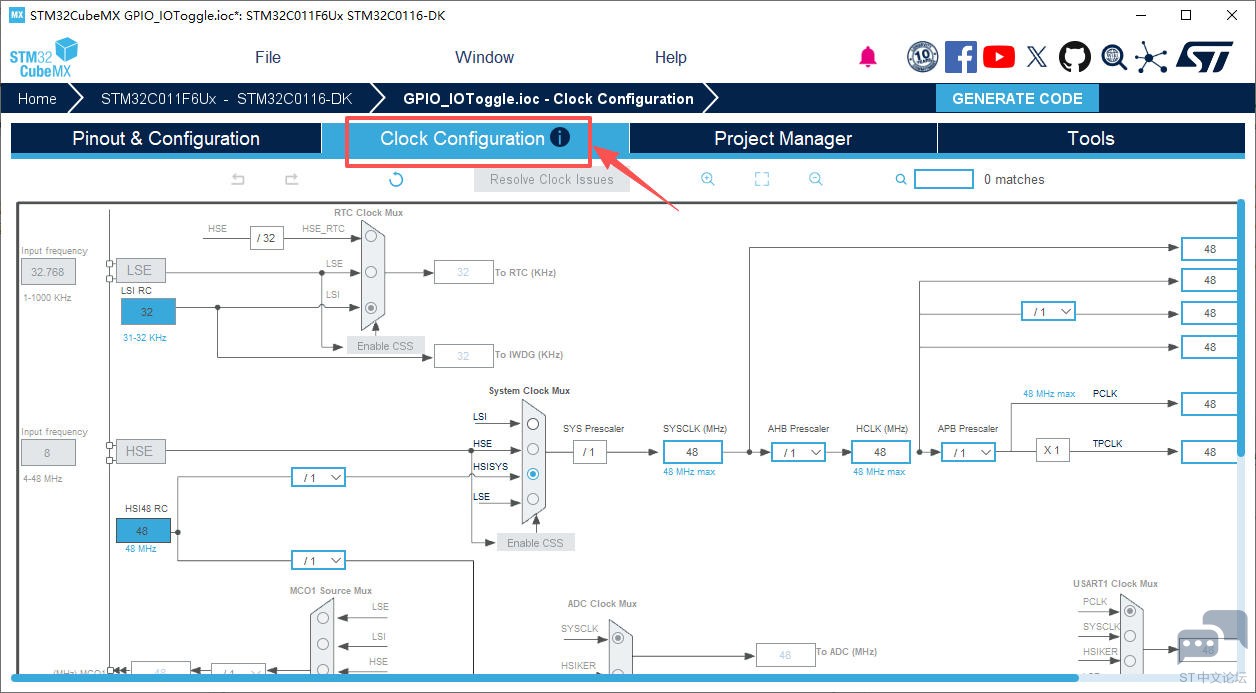
Task: Click the undo arrow in clock toolbar
Action: pos(238,179)
